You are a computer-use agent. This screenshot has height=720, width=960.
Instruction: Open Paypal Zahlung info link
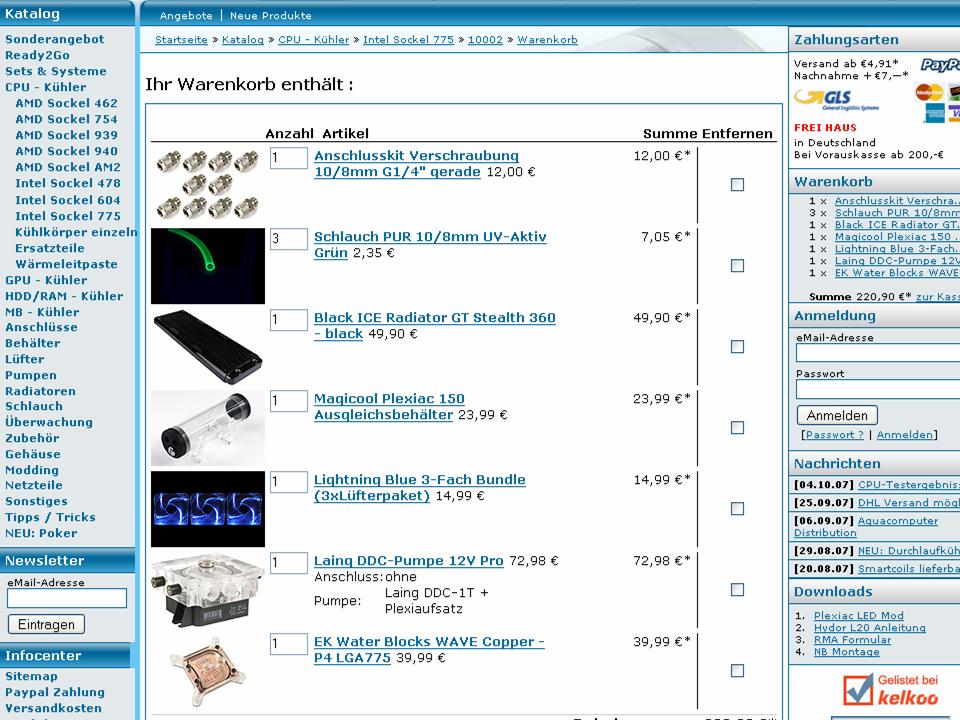point(54,692)
